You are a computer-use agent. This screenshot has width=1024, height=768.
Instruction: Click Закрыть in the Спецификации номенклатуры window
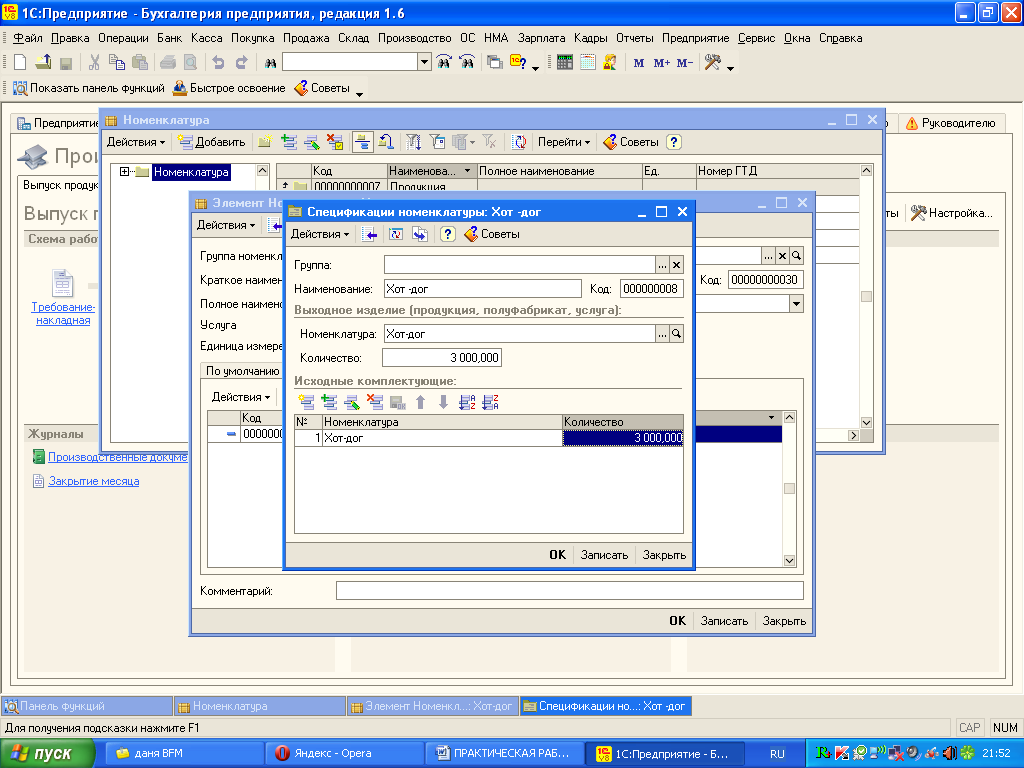pyautogui.click(x=664, y=555)
